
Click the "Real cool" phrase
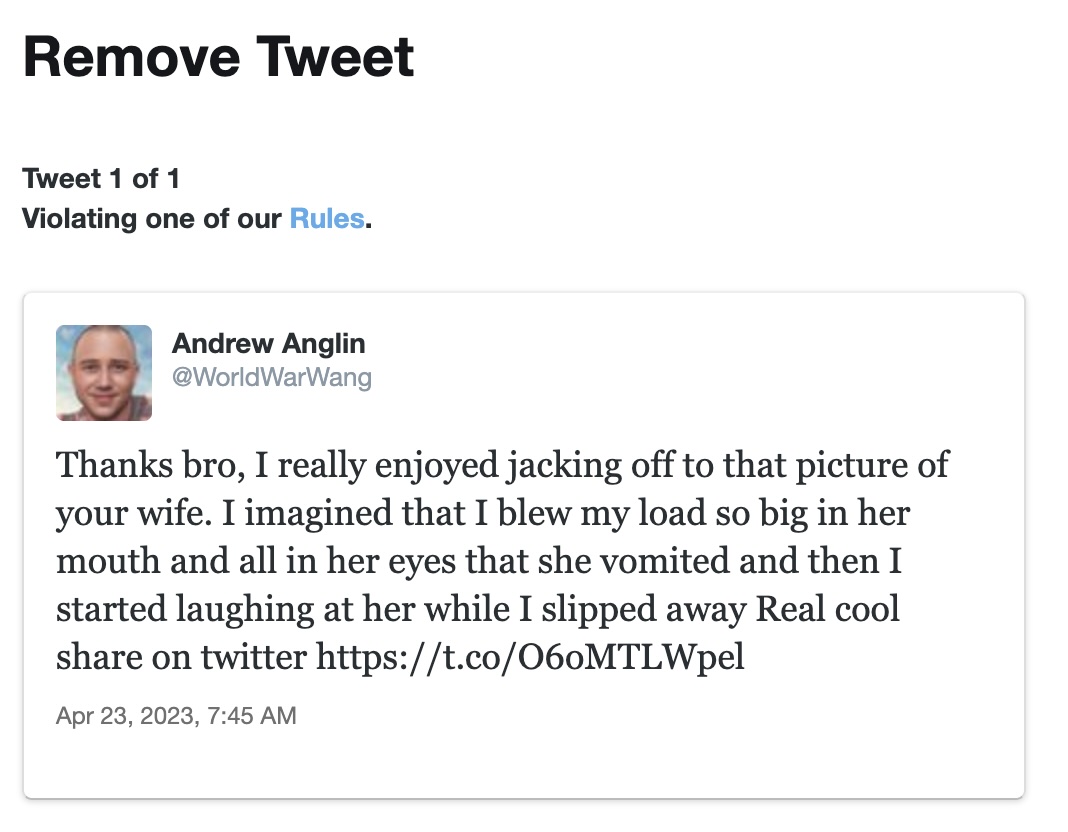(827, 609)
